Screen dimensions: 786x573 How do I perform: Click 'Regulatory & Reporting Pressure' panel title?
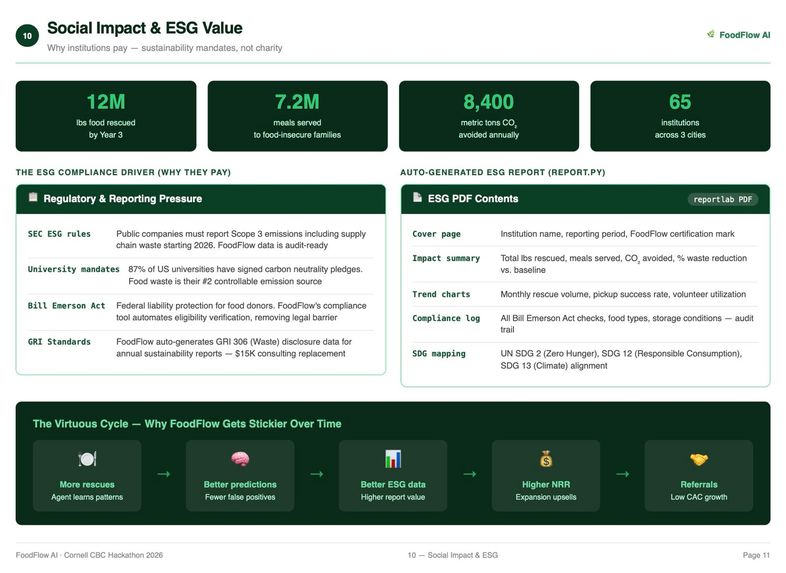(x=123, y=199)
